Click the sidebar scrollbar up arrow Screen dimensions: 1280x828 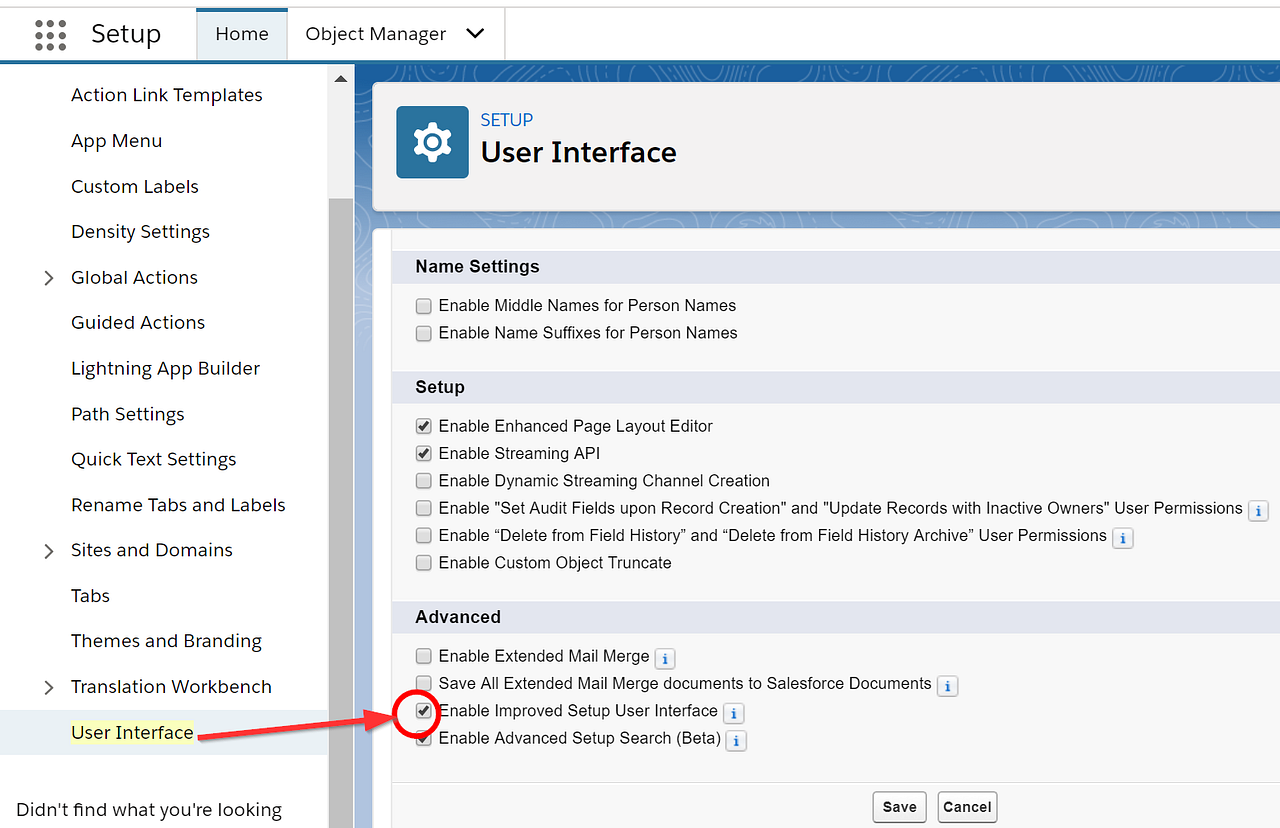pyautogui.click(x=340, y=76)
